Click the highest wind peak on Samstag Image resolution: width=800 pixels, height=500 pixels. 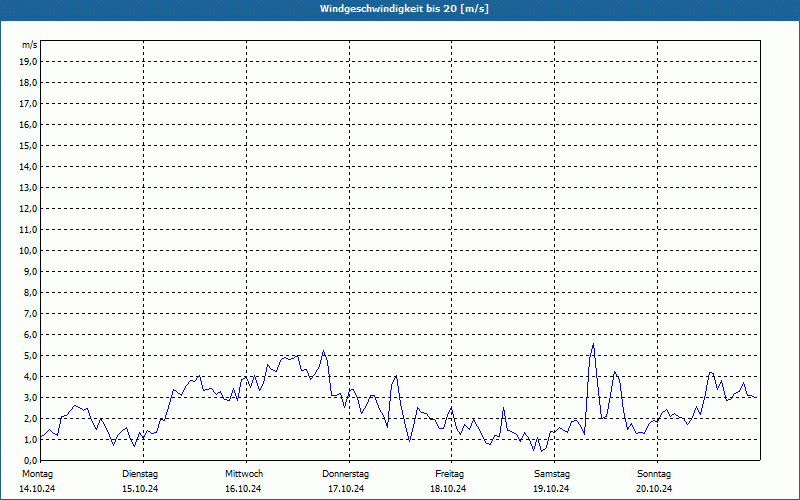pos(593,344)
